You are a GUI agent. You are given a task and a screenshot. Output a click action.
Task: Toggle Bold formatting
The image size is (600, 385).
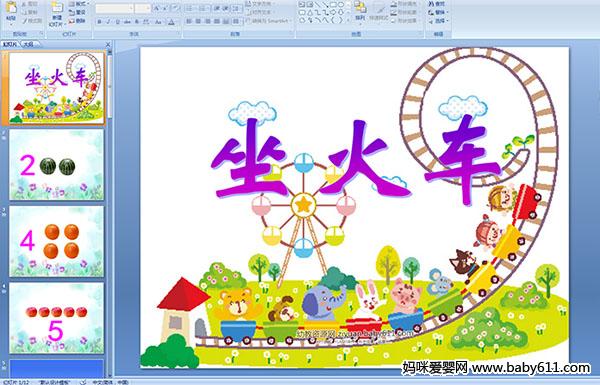pyautogui.click(x=99, y=22)
